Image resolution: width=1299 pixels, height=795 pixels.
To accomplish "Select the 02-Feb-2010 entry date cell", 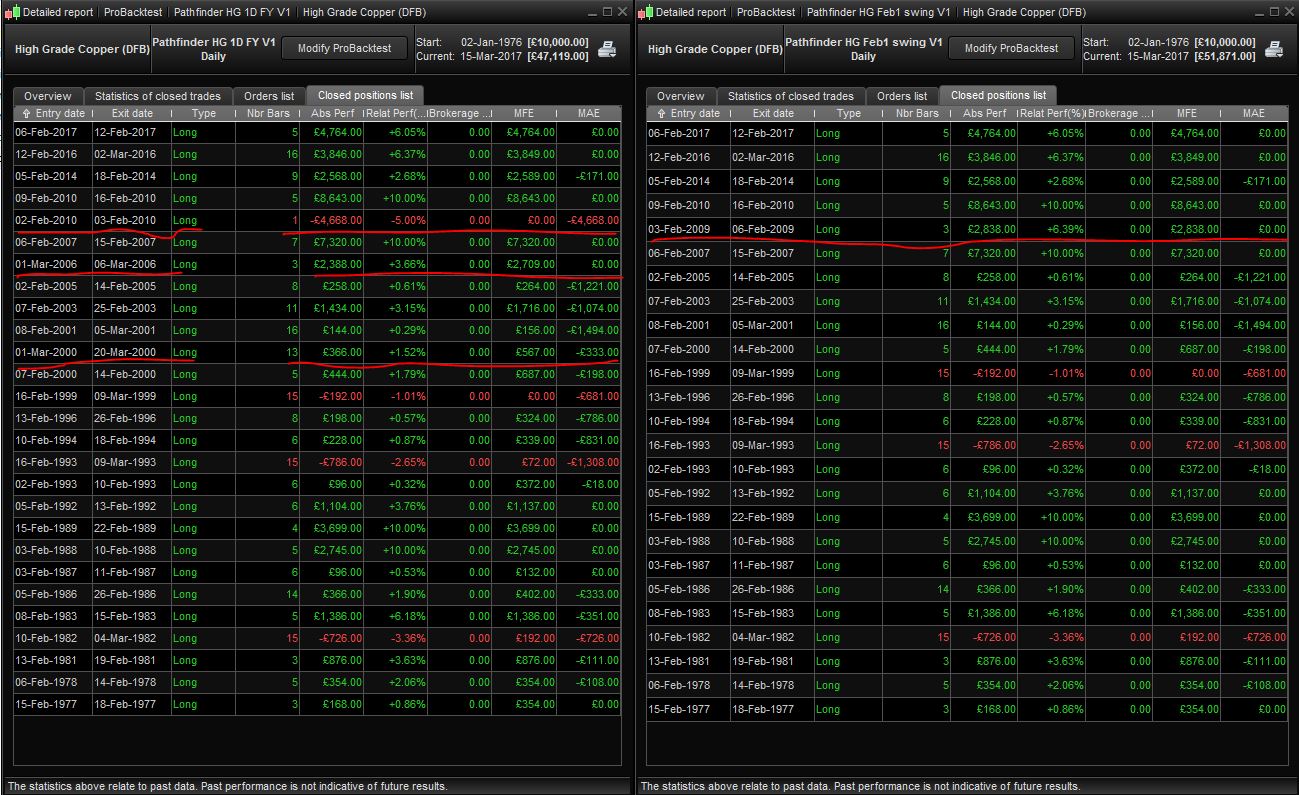I will coord(53,220).
